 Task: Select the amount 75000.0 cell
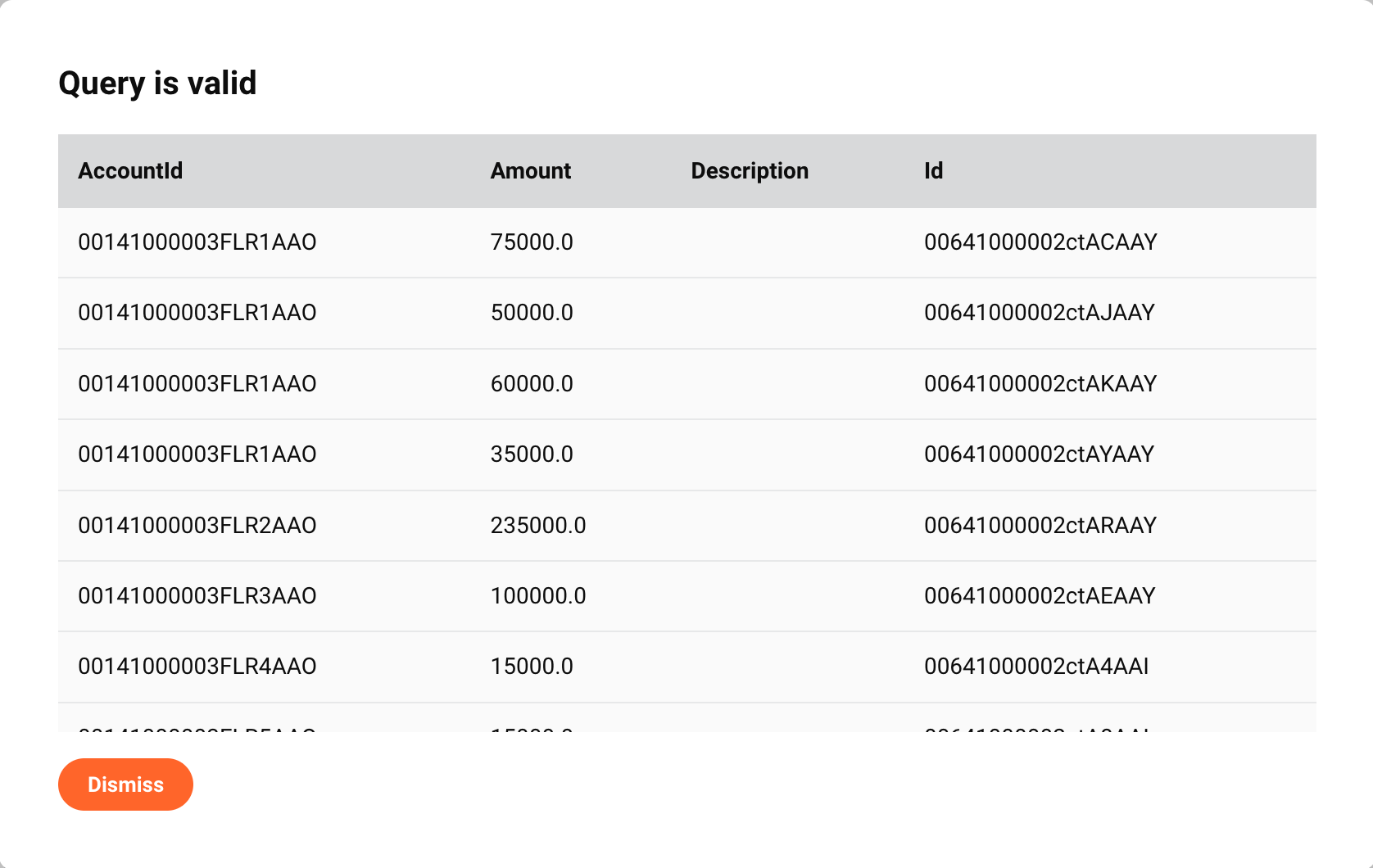[x=532, y=242]
